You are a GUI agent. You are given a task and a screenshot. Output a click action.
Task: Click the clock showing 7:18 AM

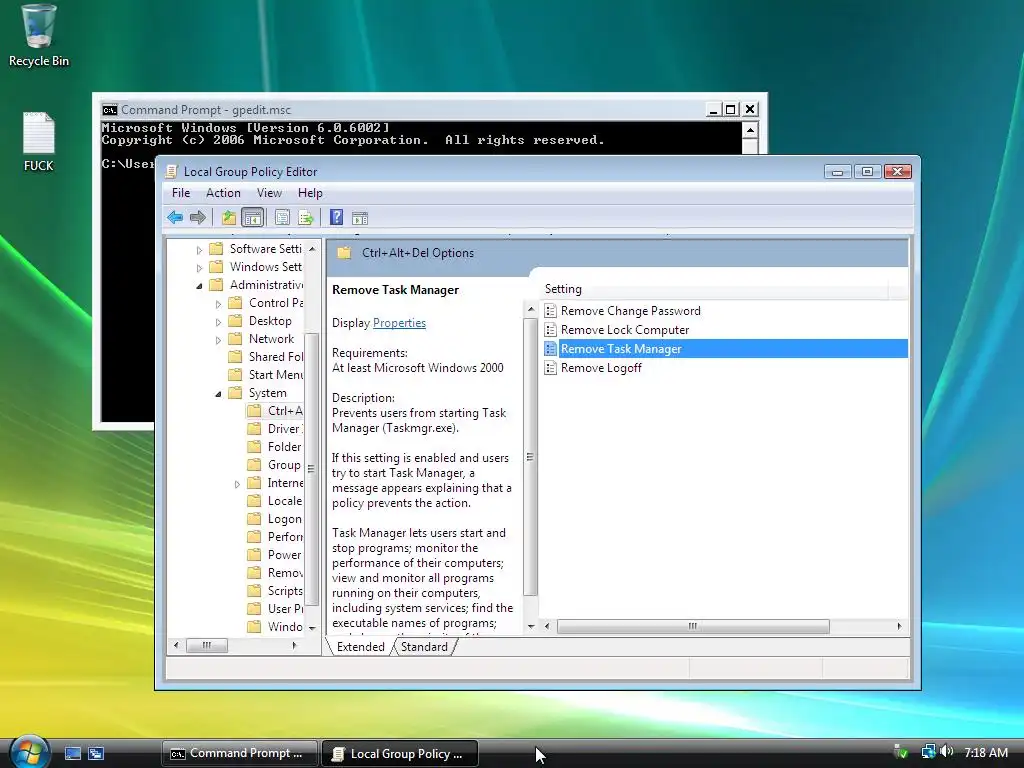pyautogui.click(x=985, y=752)
